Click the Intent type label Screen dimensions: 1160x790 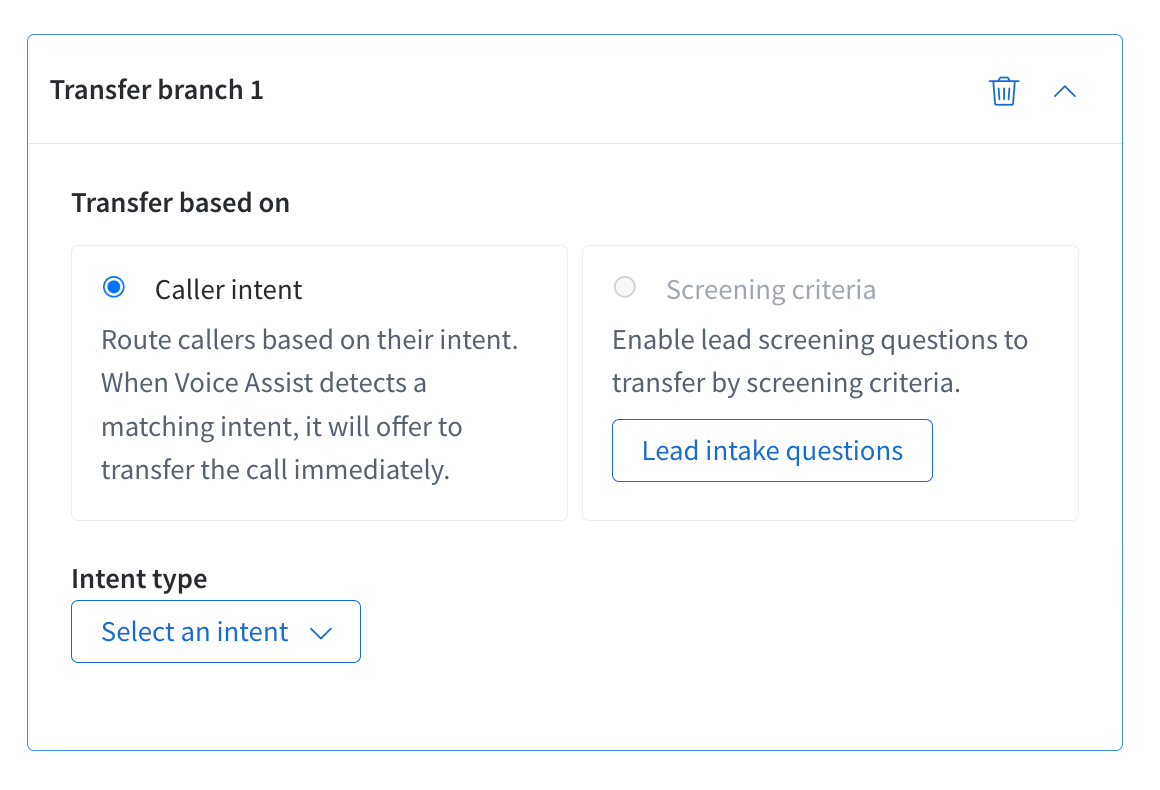(x=139, y=578)
